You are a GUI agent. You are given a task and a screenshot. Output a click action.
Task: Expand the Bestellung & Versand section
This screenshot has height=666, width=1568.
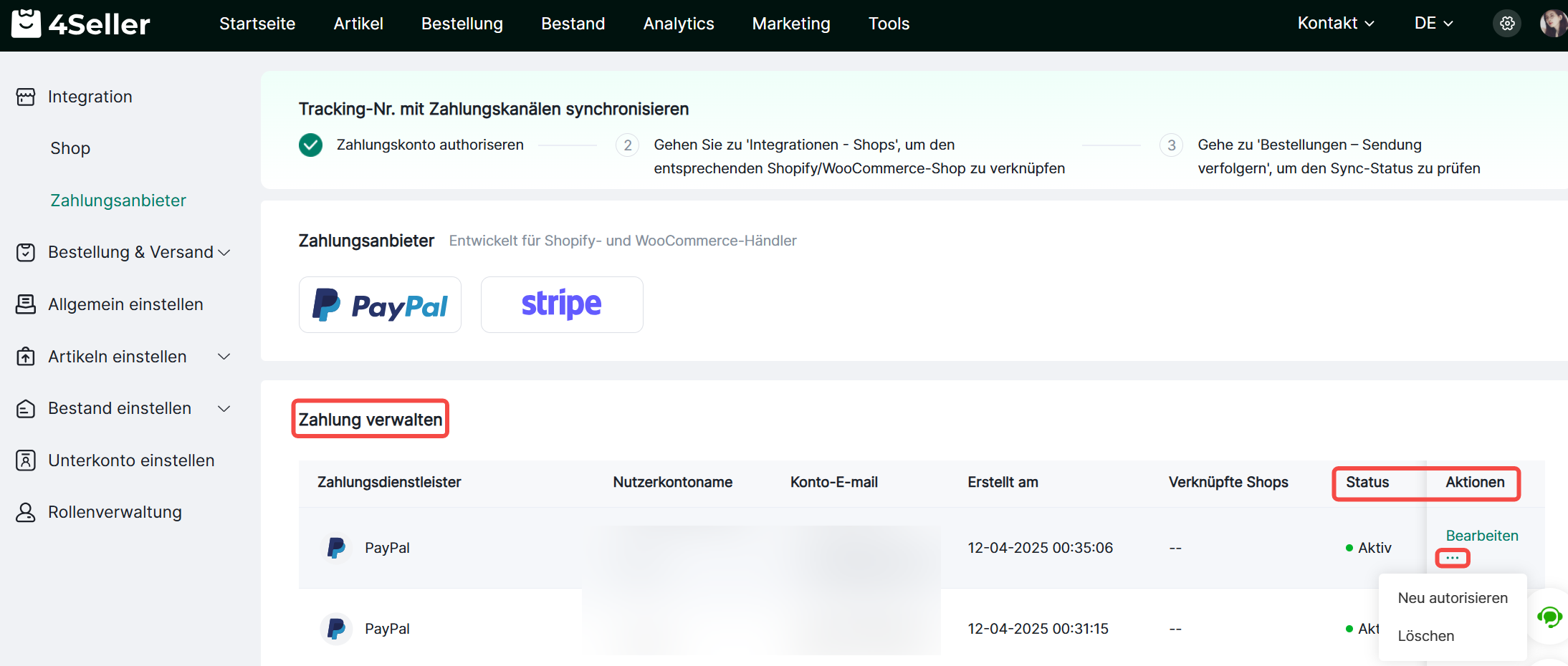coord(224,253)
